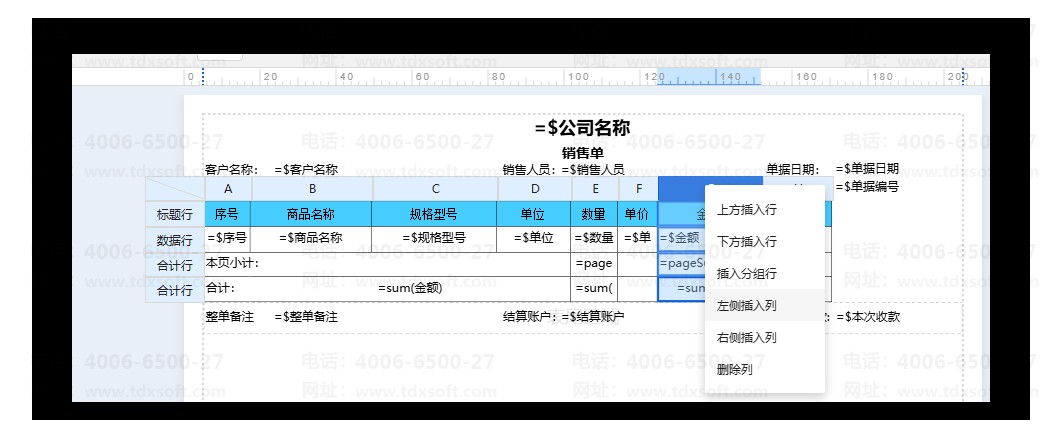The height and width of the screenshot is (438, 1062).
Task: Pick 右侧插入列 menu option
Action: click(746, 338)
